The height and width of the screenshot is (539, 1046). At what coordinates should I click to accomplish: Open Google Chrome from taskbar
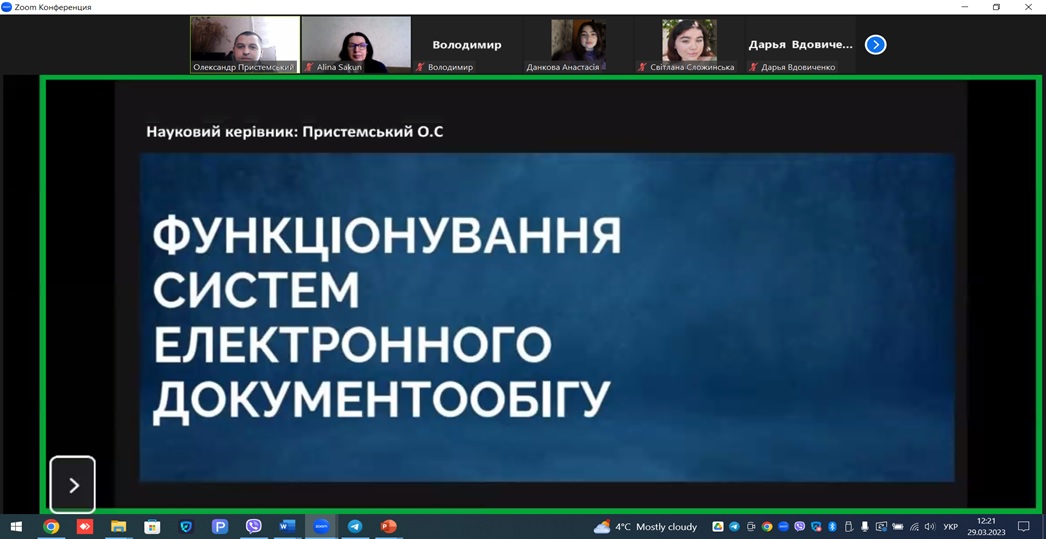[x=51, y=526]
